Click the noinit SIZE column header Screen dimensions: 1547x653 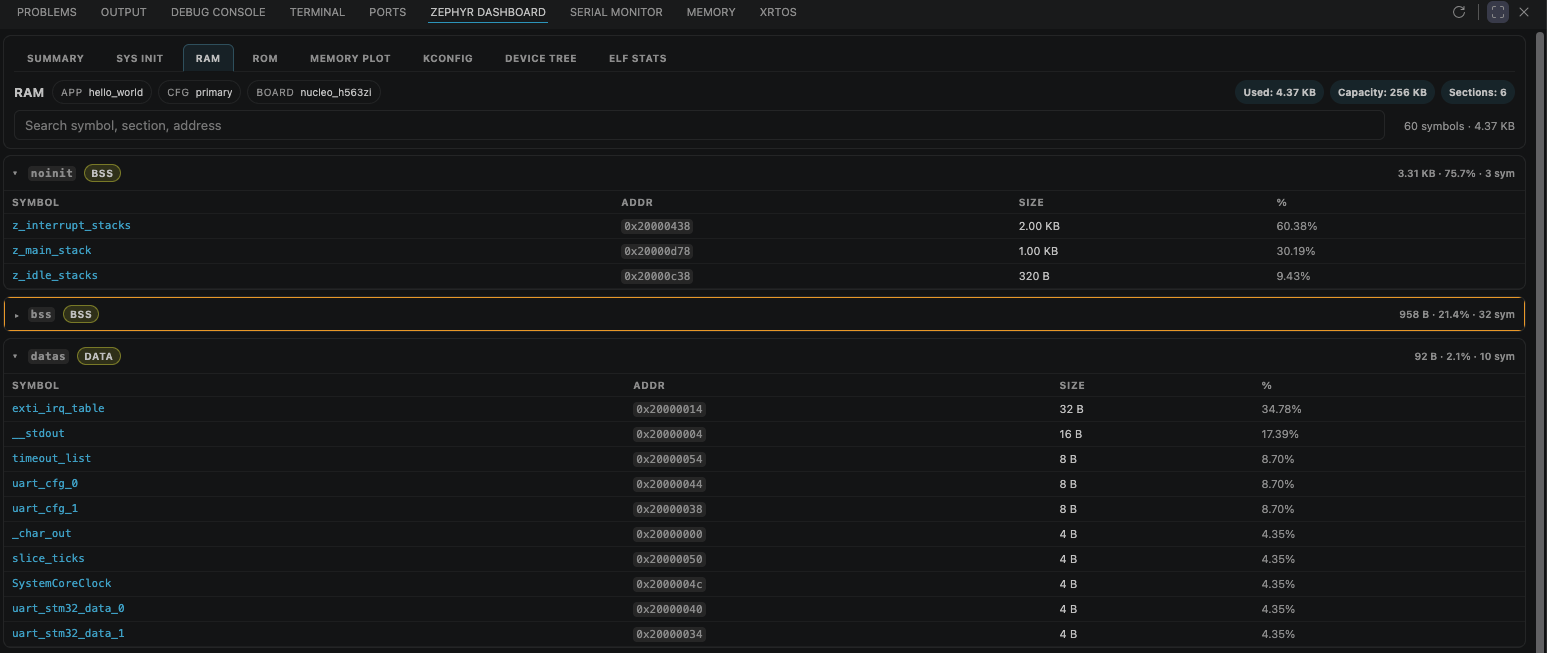1031,202
